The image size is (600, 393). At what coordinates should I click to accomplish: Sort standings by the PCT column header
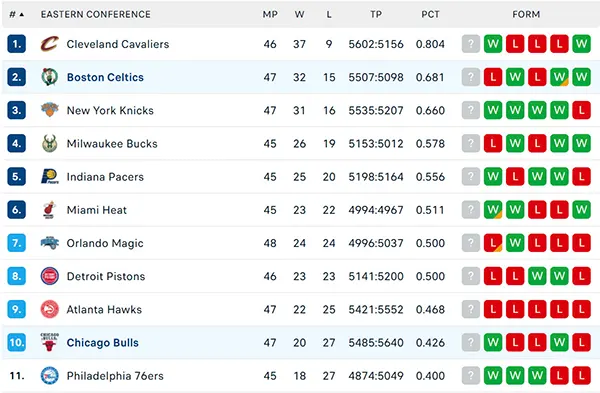point(430,15)
